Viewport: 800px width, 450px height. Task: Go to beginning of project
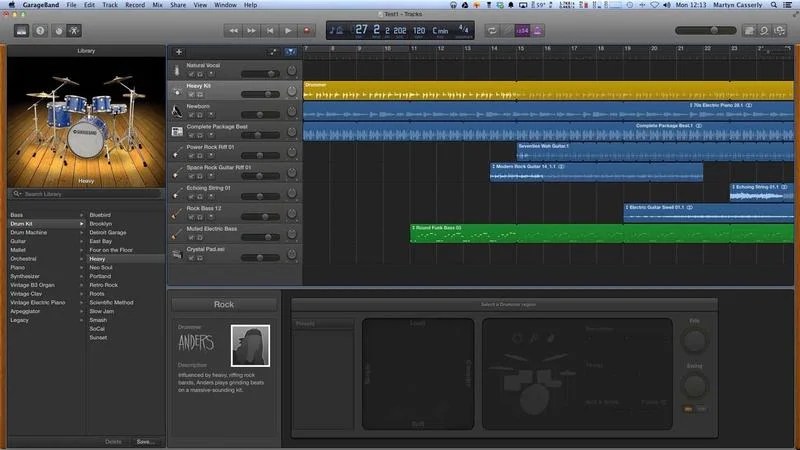(270, 31)
